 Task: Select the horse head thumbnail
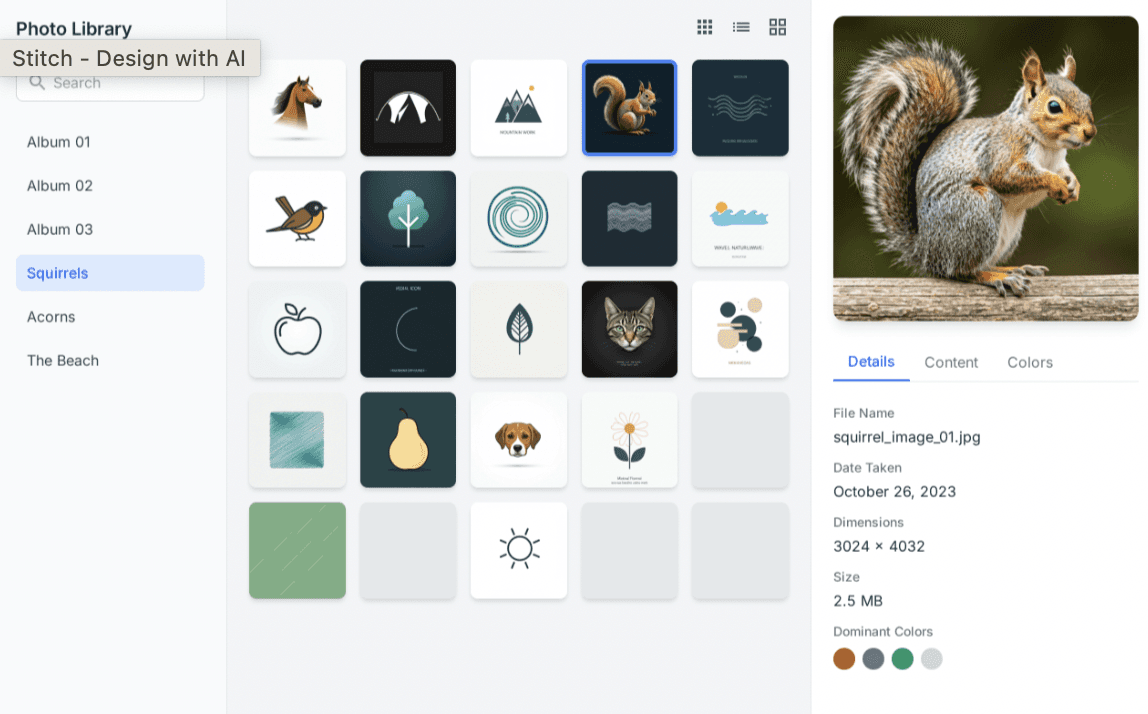pyautogui.click(x=297, y=108)
